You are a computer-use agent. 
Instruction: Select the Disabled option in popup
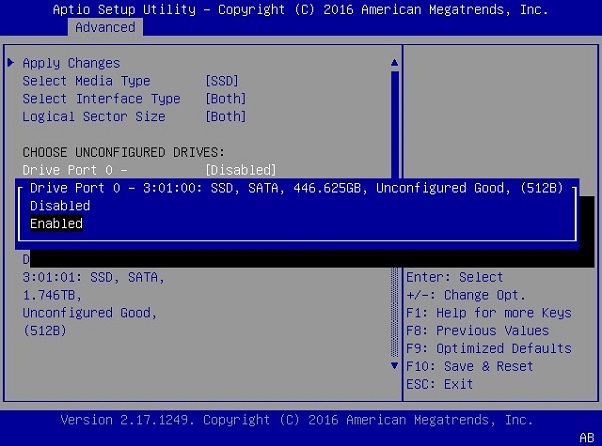click(60, 205)
